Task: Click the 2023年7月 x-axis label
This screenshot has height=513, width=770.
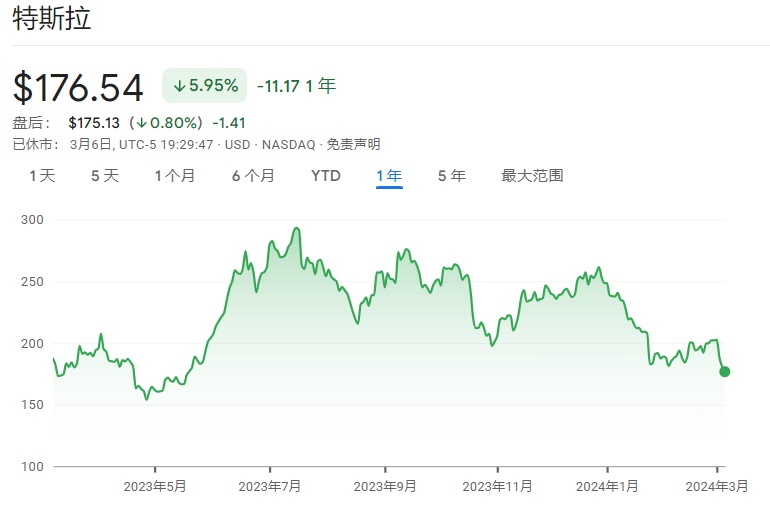Action: (270, 486)
